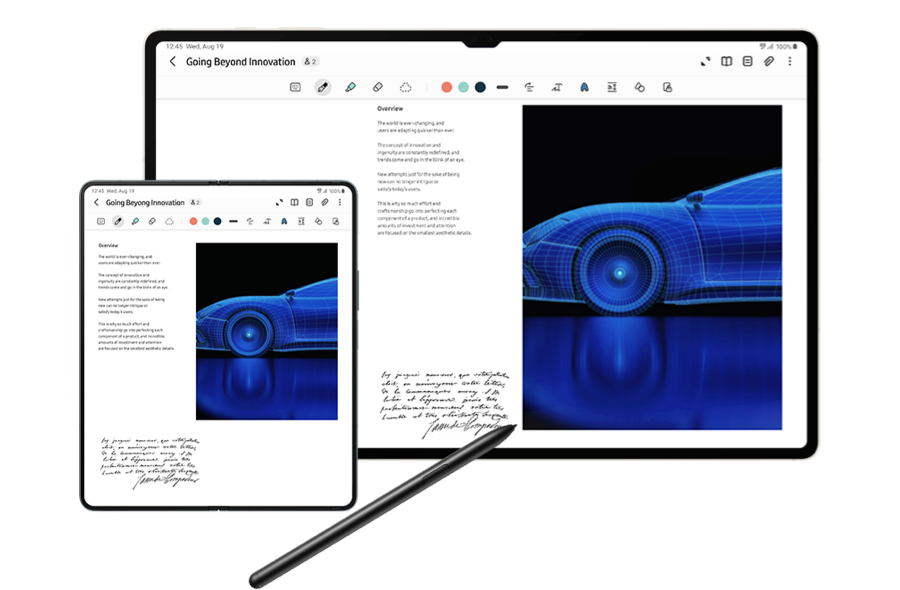Image resolution: width=900 pixels, height=590 pixels.
Task: Select the pen tool on the foldable phone
Action: (118, 221)
